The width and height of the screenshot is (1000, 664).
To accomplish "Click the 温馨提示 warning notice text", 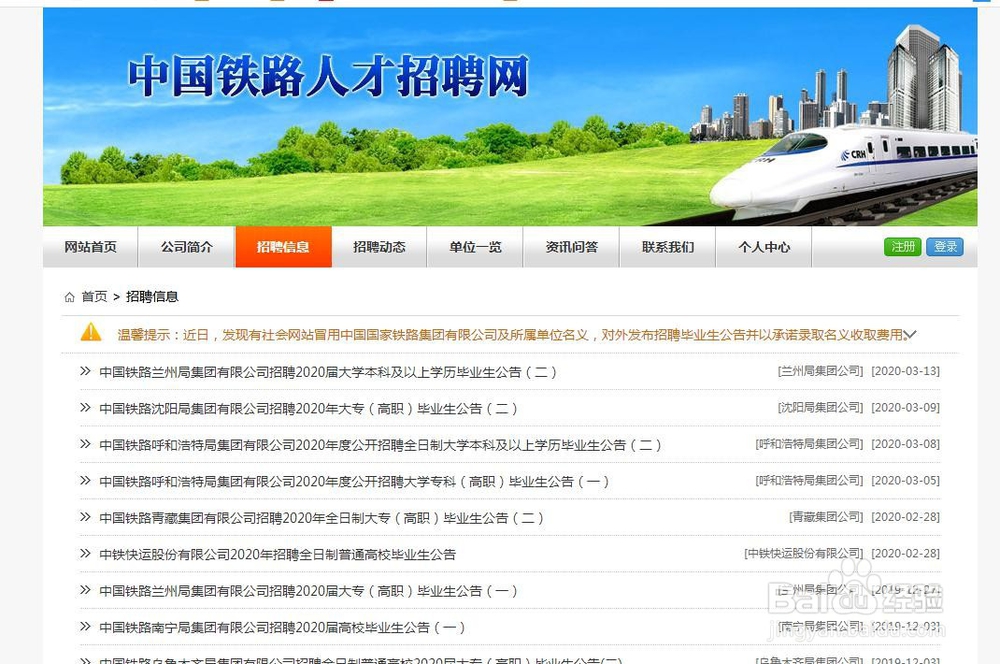I will coord(510,335).
